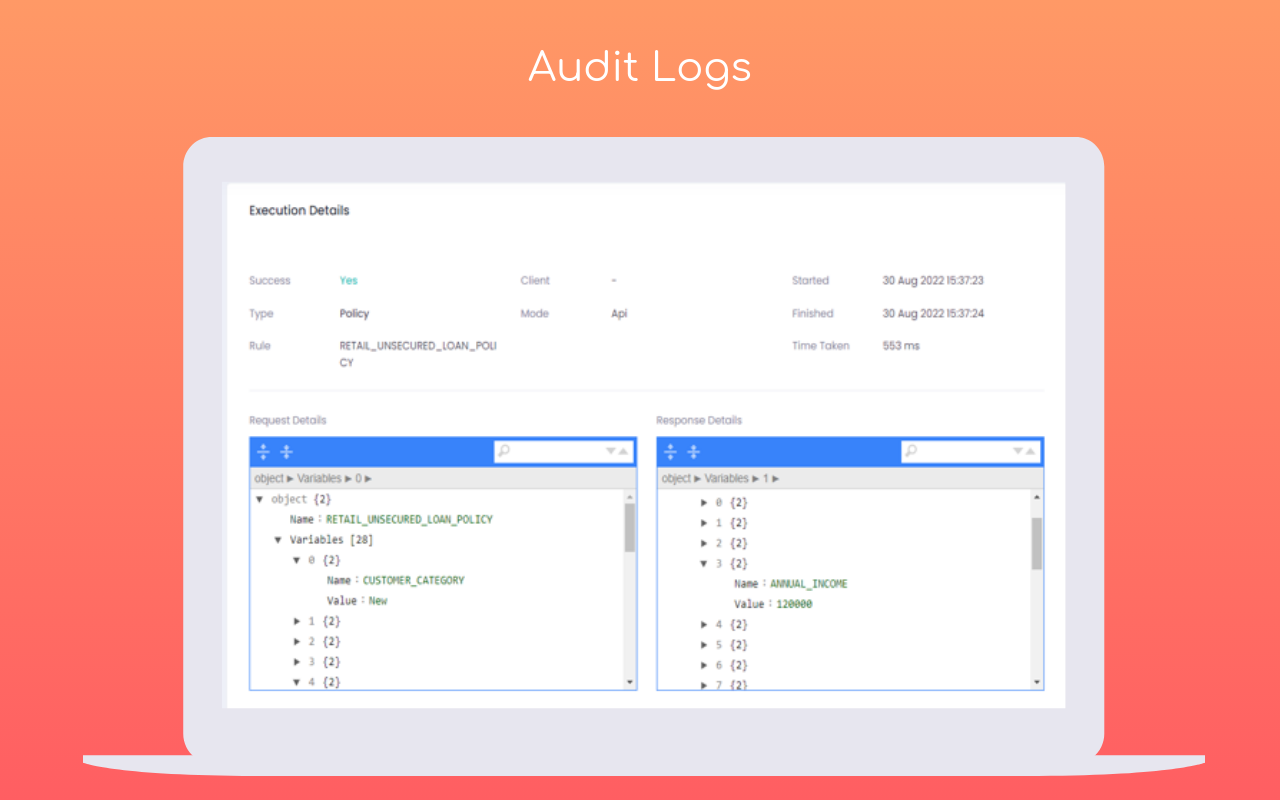
Task: Click previous-match up arrow in Response search
Action: pyautogui.click(x=1031, y=451)
